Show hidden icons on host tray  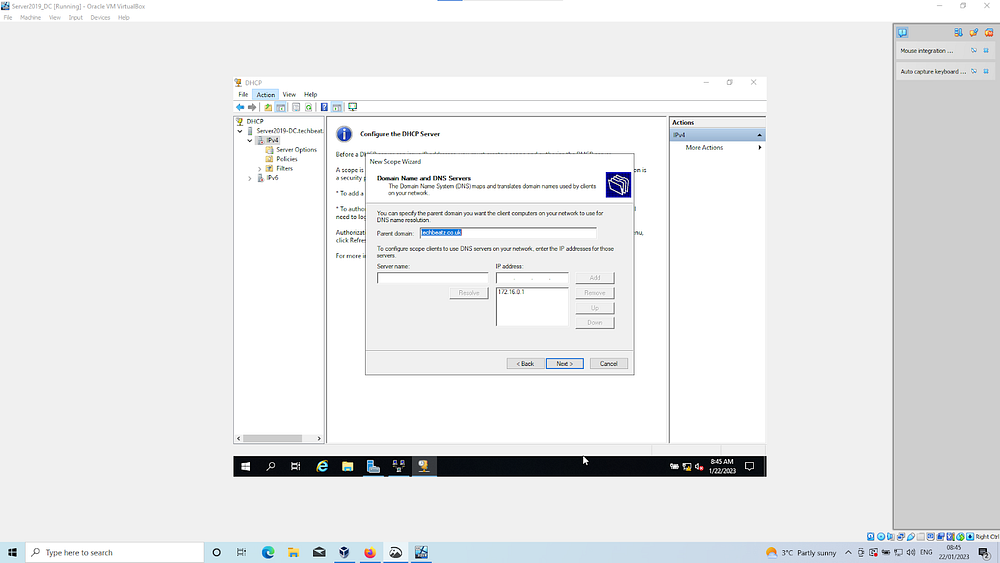pyautogui.click(x=848, y=553)
